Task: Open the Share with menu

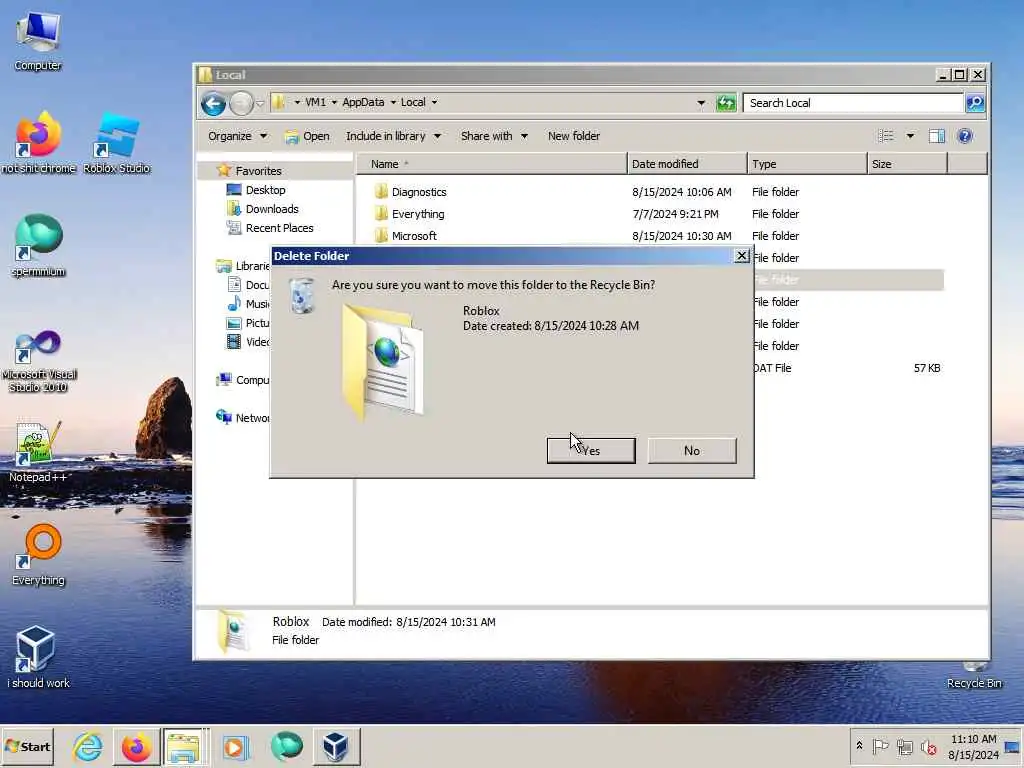Action: point(494,136)
